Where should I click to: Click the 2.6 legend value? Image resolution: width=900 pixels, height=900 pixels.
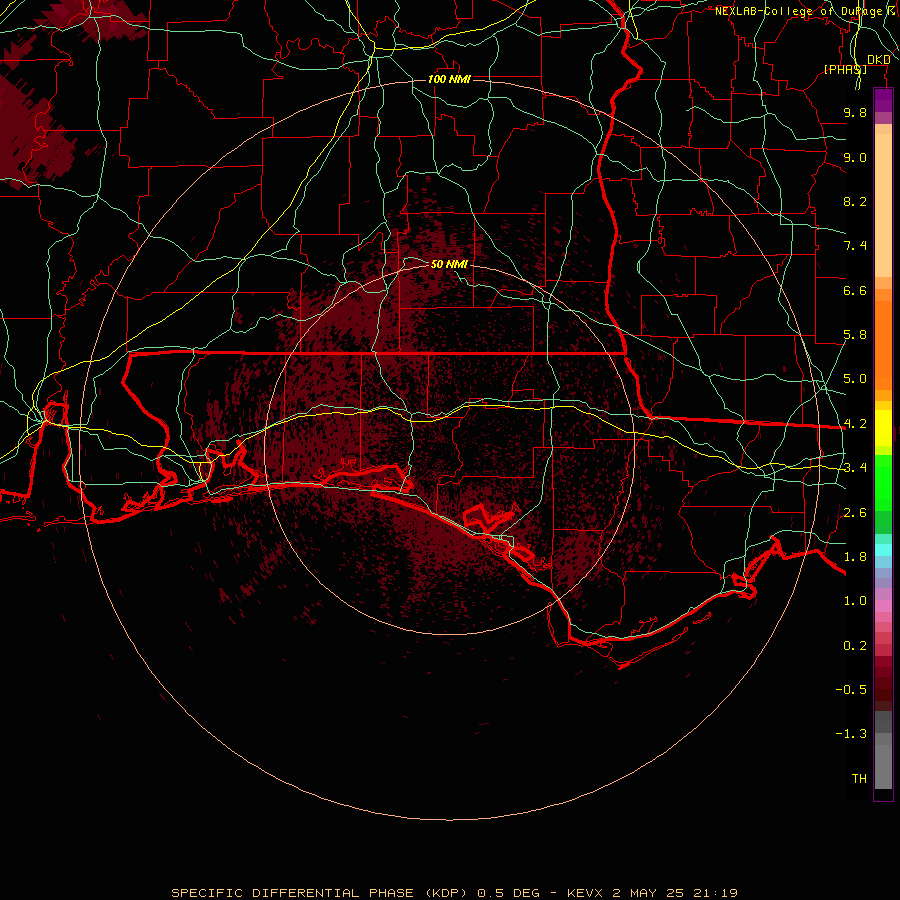(855, 513)
